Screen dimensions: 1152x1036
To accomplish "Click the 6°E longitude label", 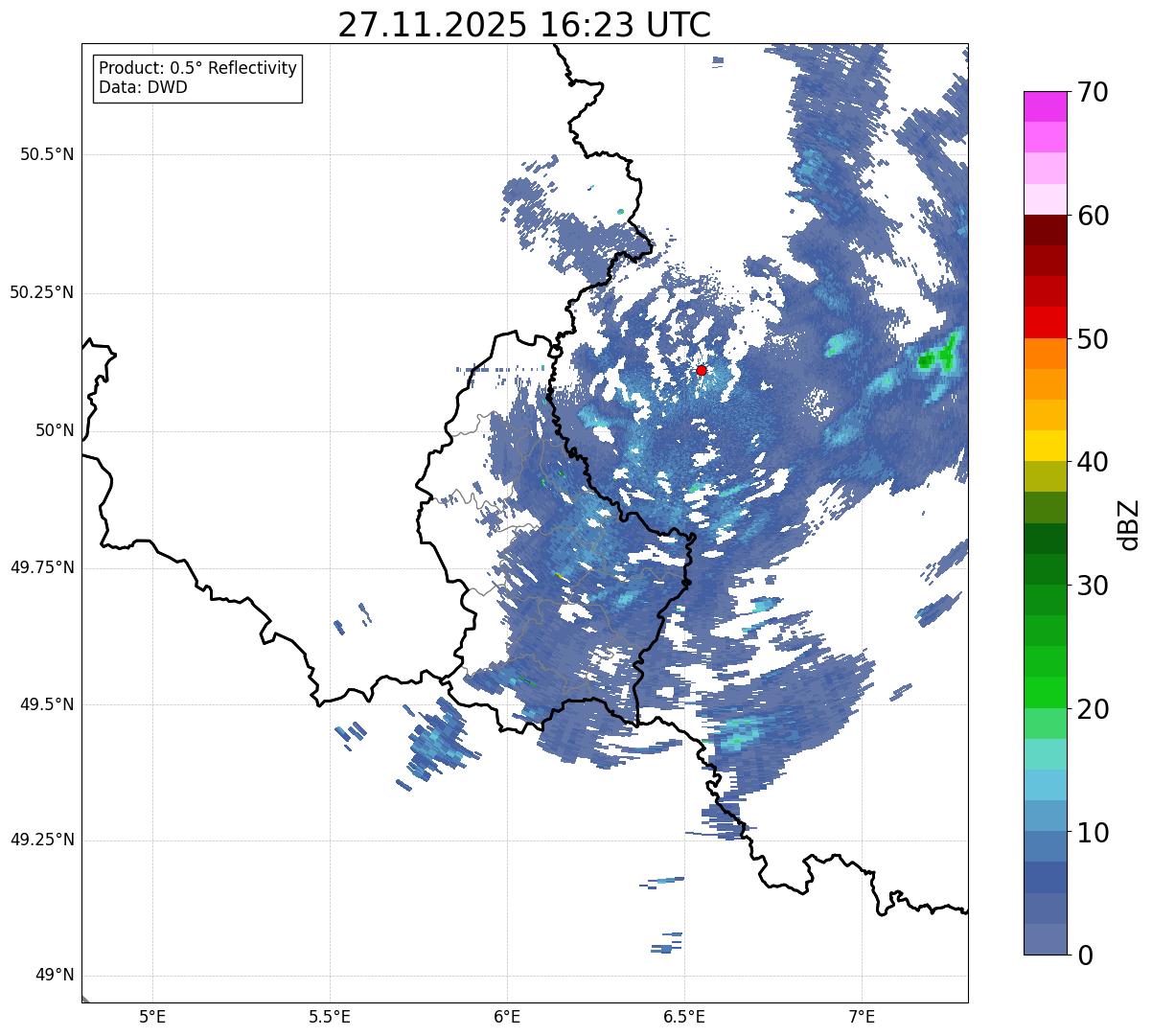I will coord(507,1016).
